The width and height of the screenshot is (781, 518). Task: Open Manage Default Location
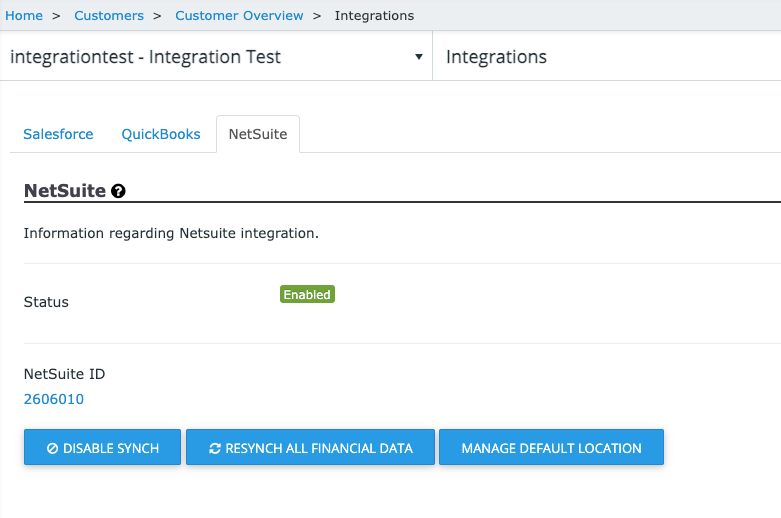pos(551,447)
